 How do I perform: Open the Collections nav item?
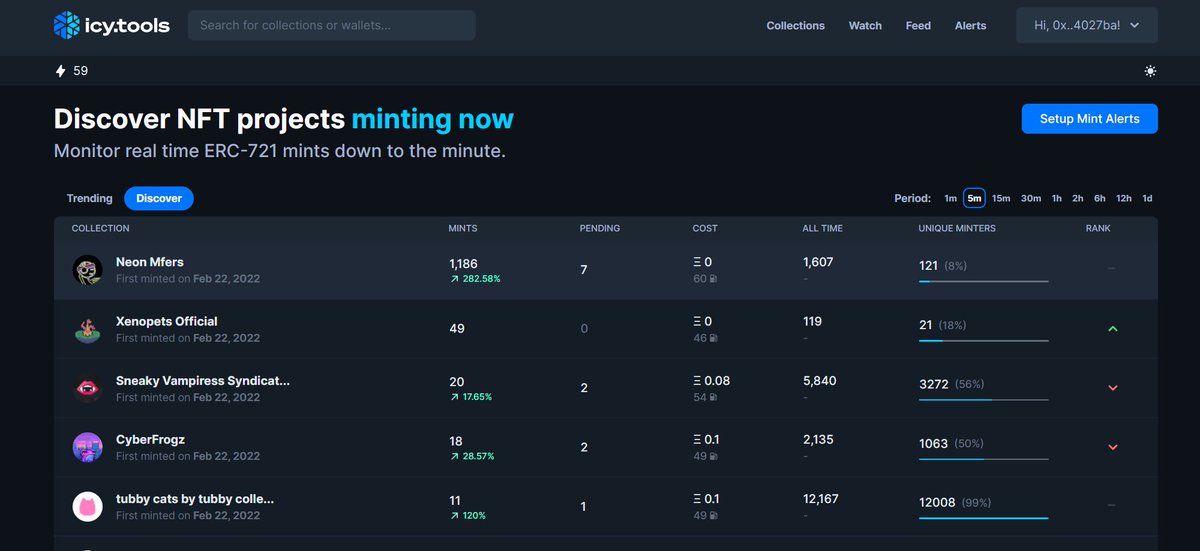796,26
